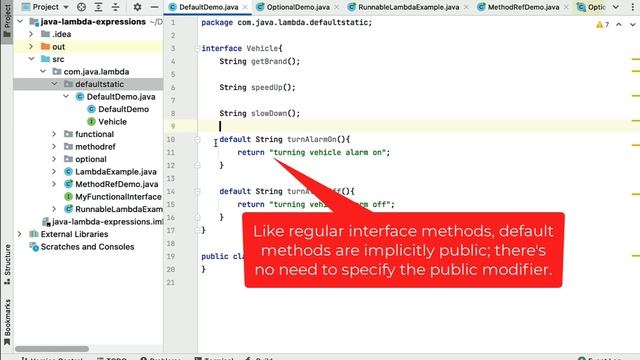Viewport: 640px width, 360px height.
Task: Expand the functional package
Action: 54,134
